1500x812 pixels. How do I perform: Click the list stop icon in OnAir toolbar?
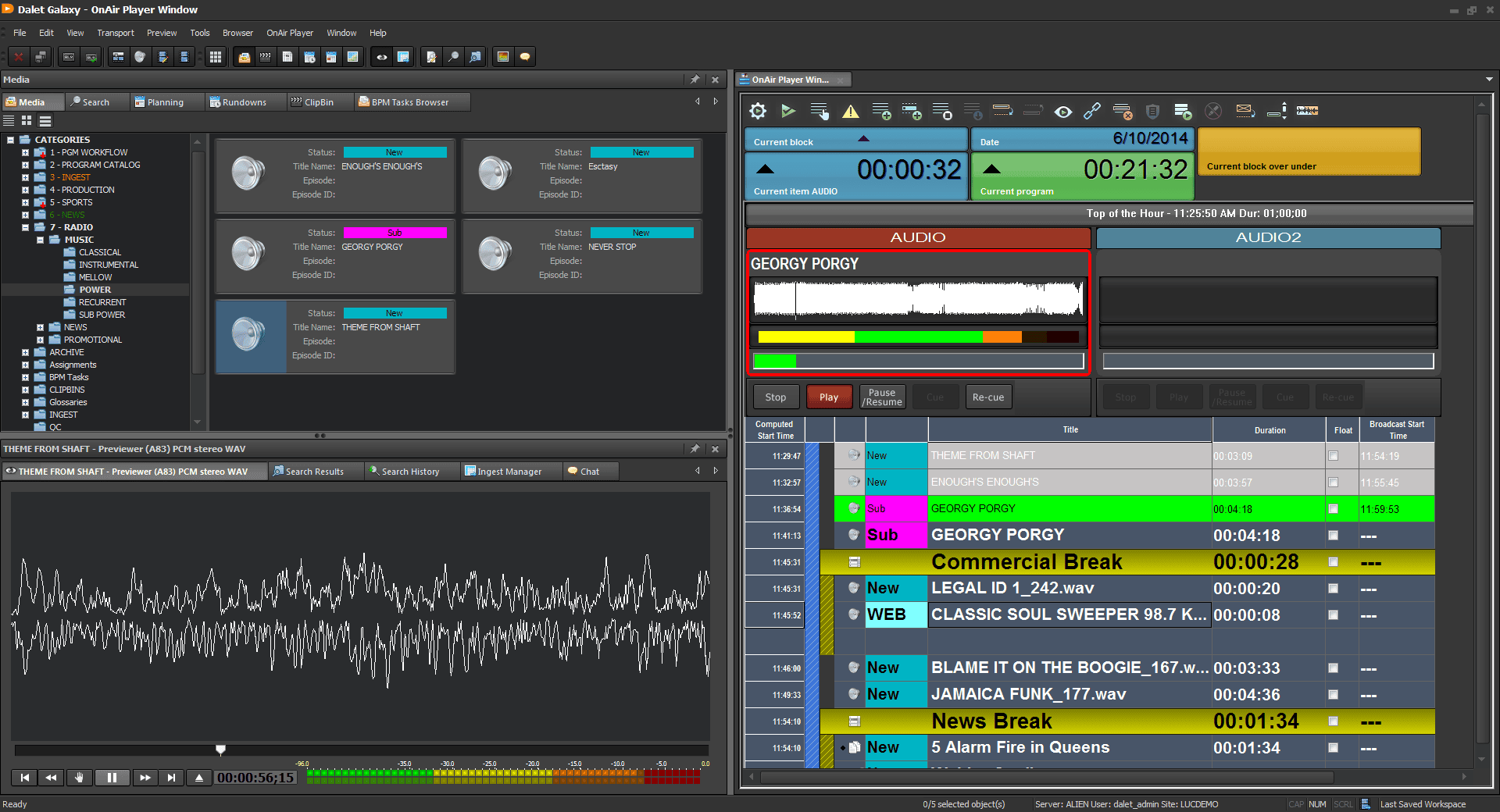942,111
